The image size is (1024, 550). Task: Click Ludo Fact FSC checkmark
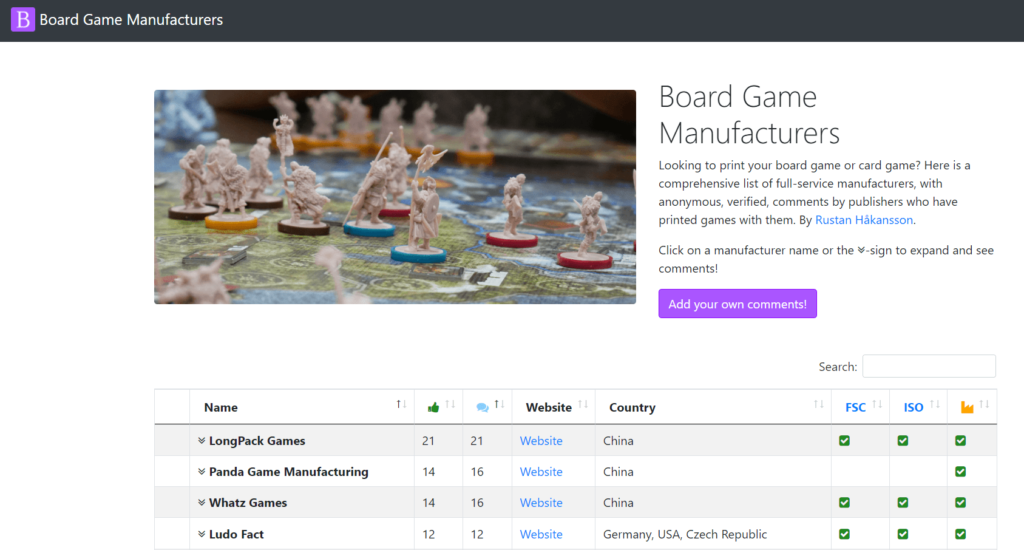click(x=844, y=534)
